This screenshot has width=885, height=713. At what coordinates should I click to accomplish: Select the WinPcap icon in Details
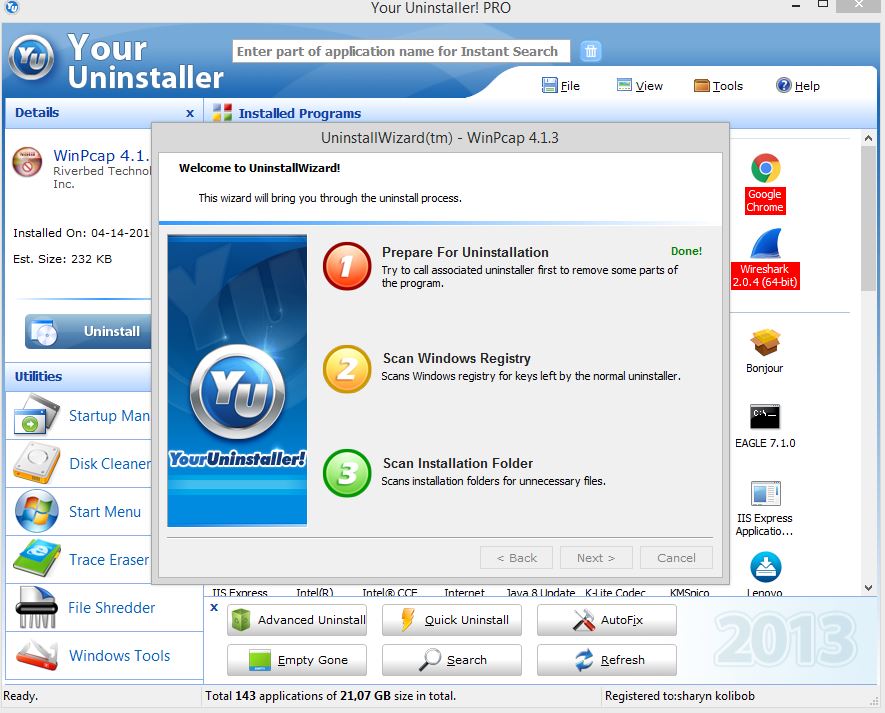(x=27, y=162)
